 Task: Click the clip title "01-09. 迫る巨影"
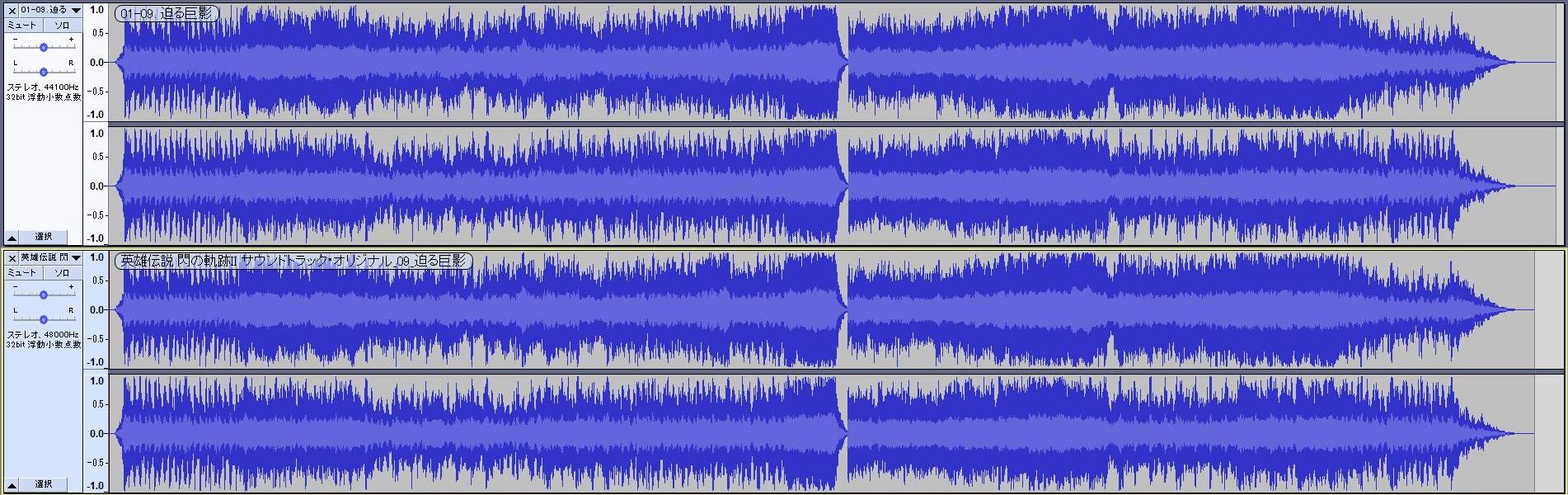(167, 13)
